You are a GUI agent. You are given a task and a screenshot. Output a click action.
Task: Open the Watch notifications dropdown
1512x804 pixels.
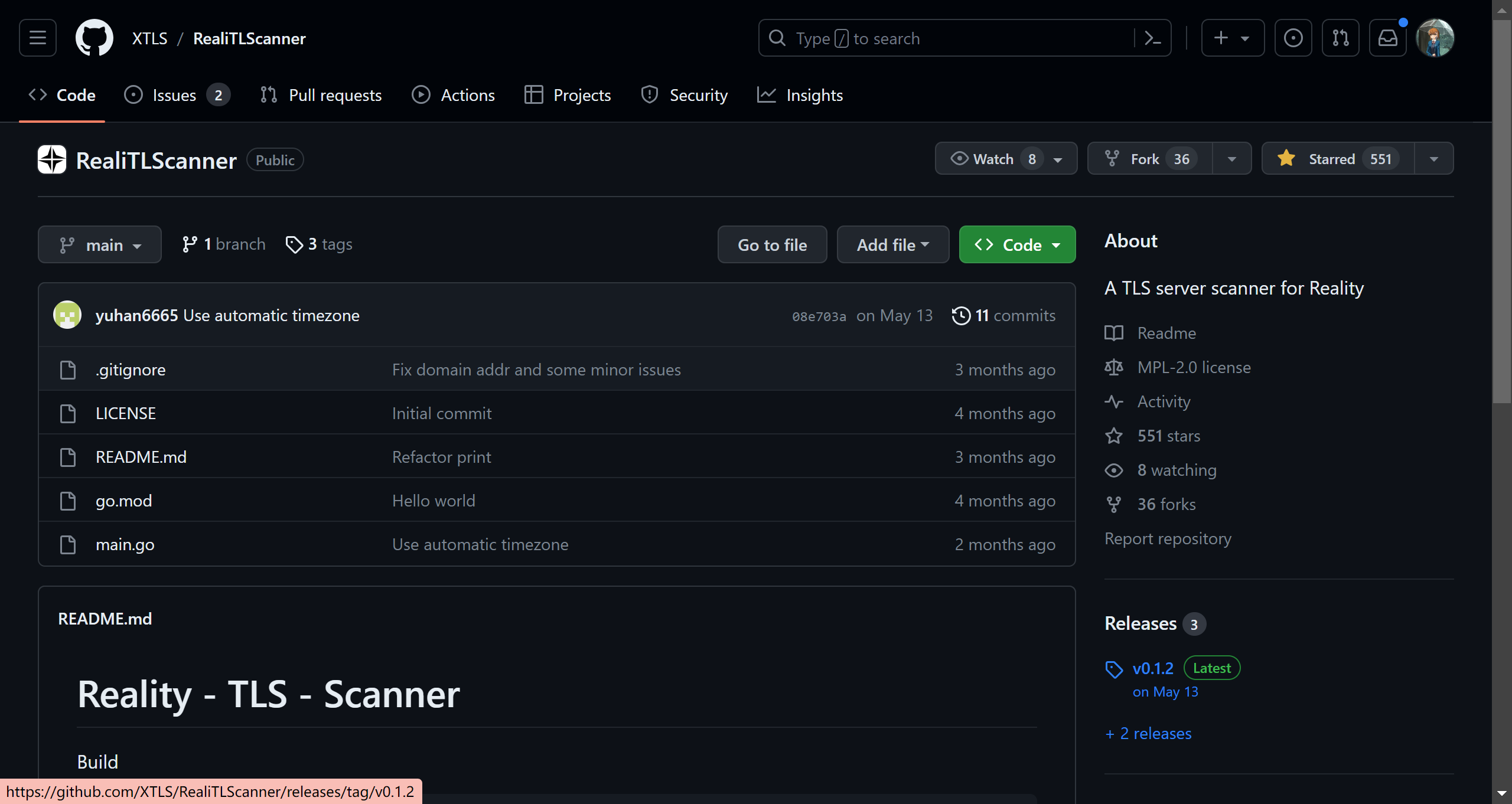click(1006, 159)
